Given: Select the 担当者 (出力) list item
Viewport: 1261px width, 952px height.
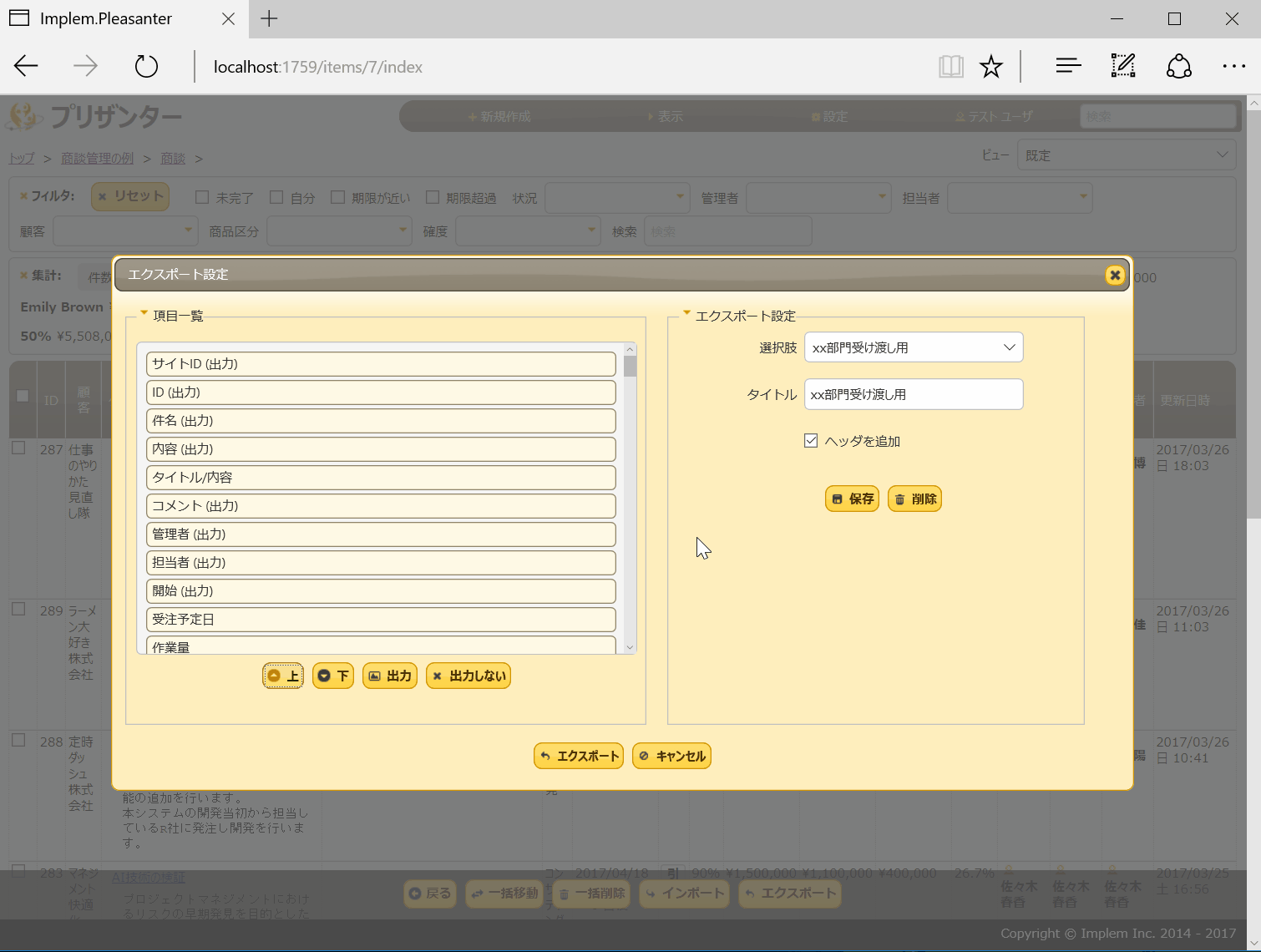Looking at the screenshot, I should [x=381, y=563].
